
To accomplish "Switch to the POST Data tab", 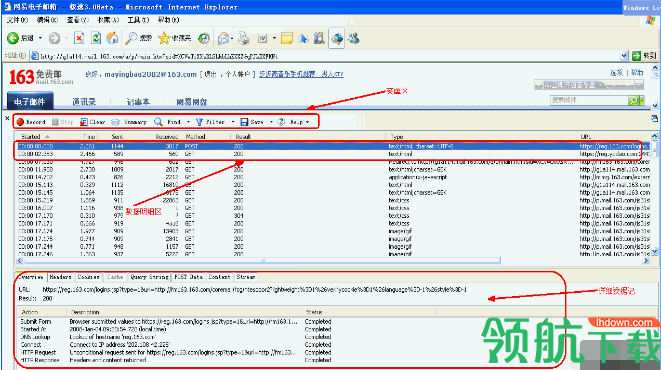I will pos(188,277).
